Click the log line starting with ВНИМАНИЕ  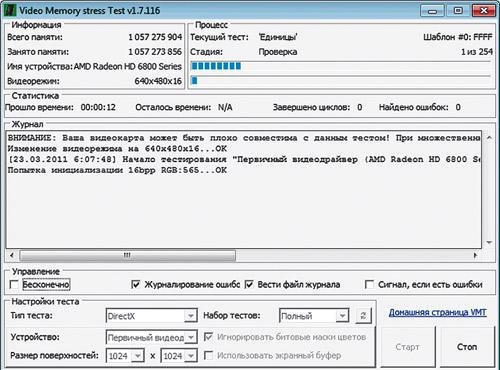tap(244, 138)
